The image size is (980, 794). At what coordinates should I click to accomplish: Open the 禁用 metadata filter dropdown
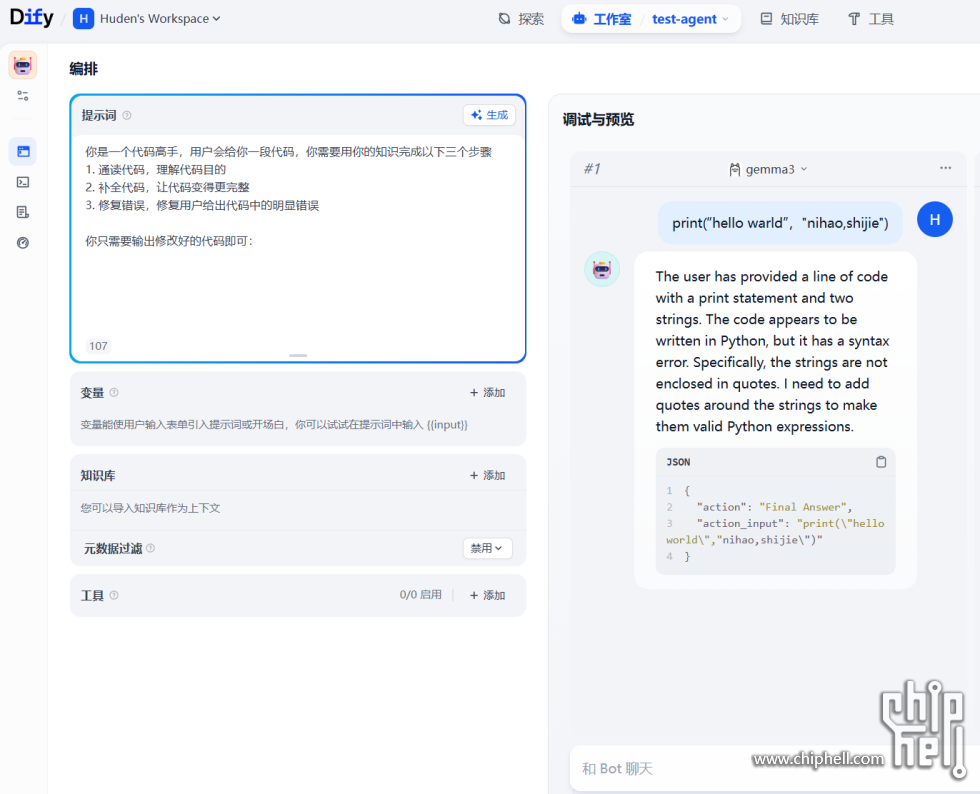pos(487,548)
